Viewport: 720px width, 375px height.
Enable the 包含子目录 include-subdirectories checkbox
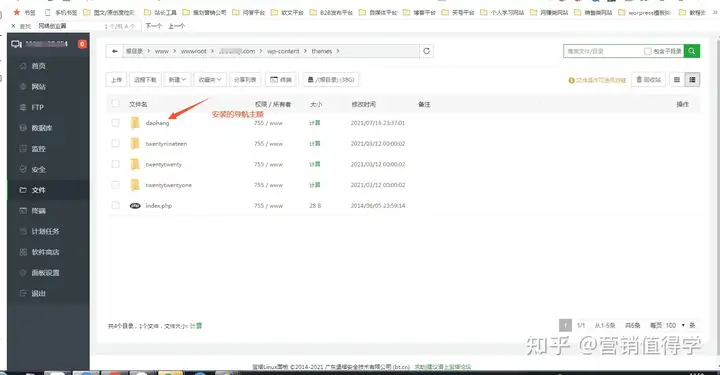647,51
